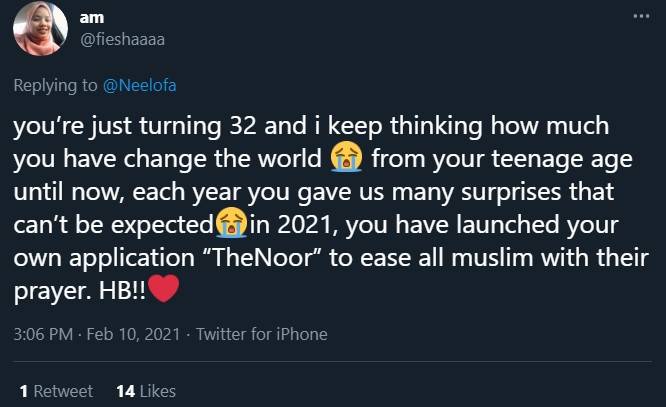Click the first crying emoji after "world"

pyautogui.click(x=346, y=157)
